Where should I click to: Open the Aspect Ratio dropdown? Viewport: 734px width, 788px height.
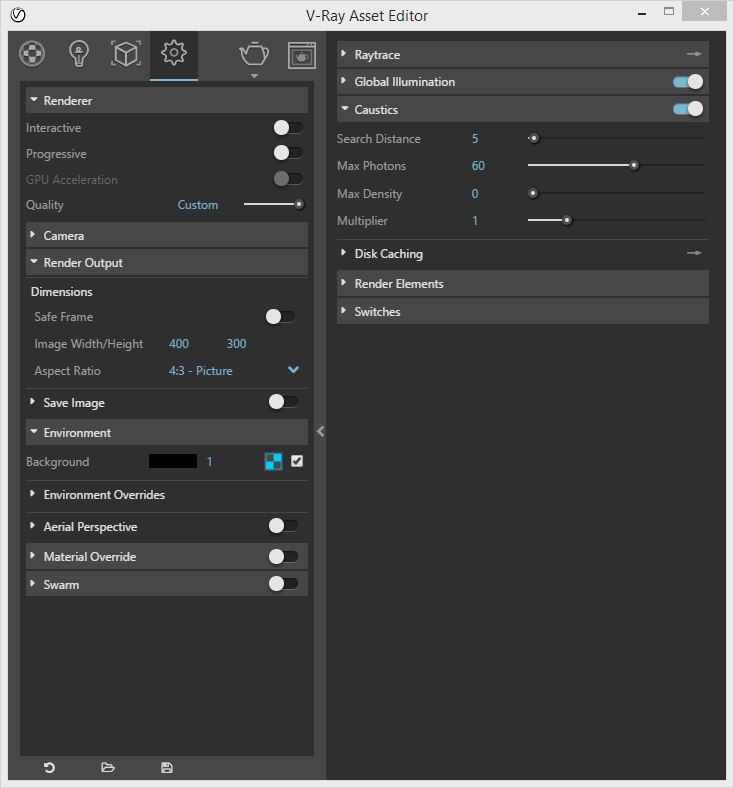[x=293, y=370]
